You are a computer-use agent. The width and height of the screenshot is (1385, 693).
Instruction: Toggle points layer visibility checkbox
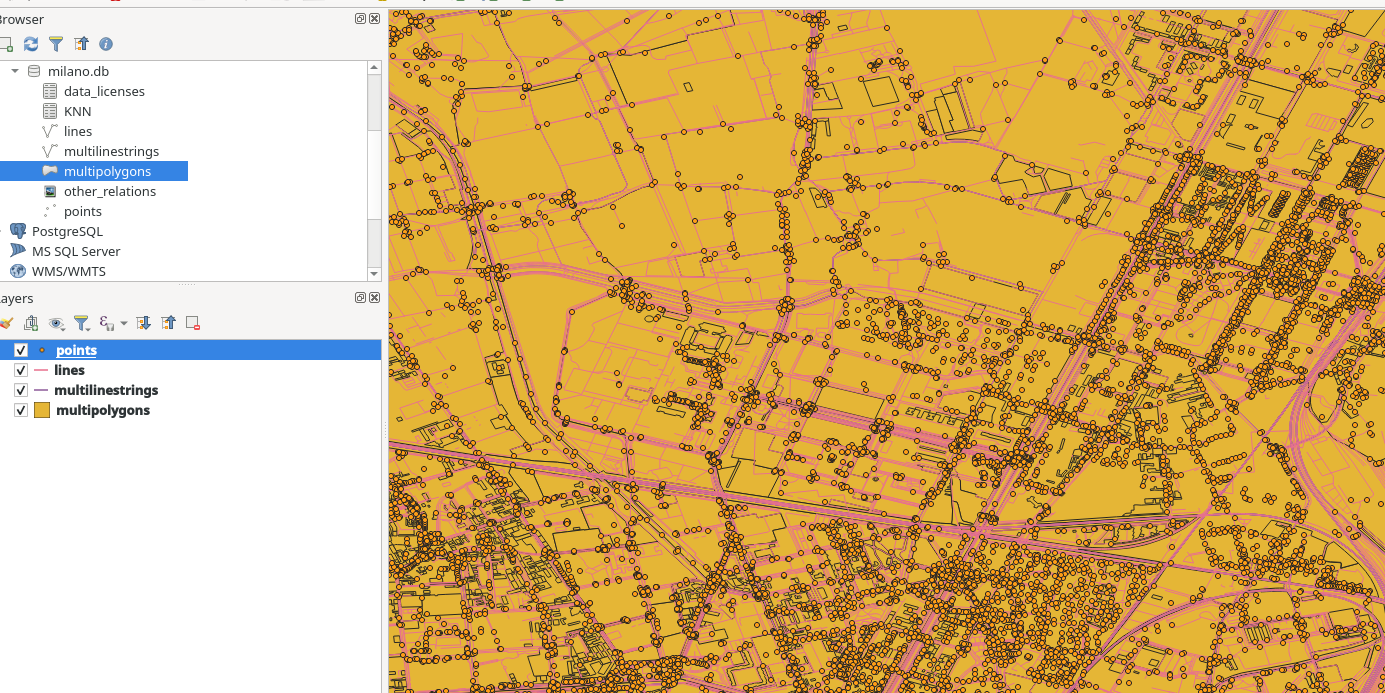21,350
